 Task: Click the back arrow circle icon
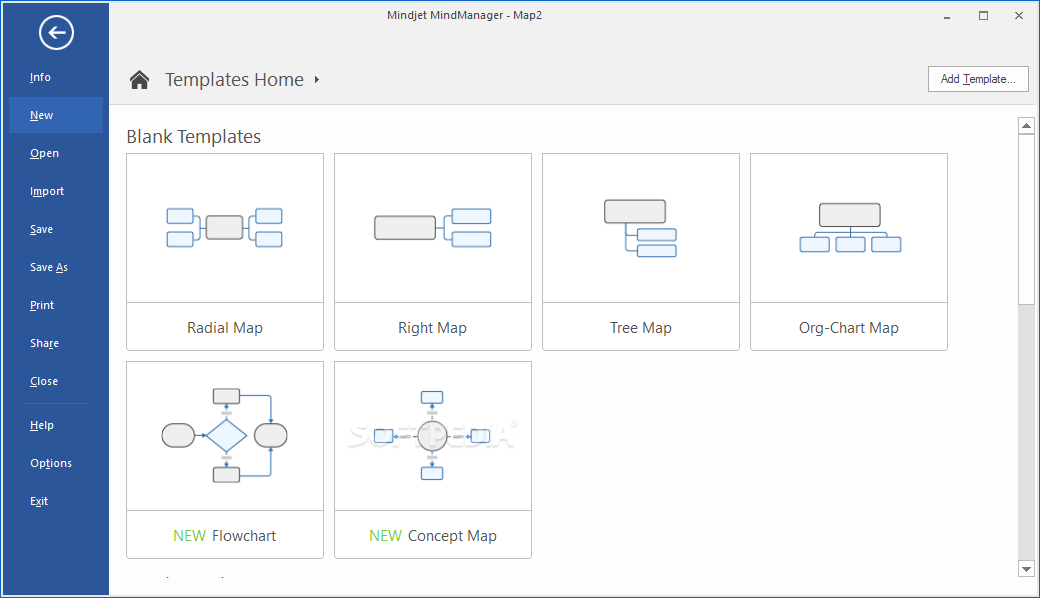56,32
